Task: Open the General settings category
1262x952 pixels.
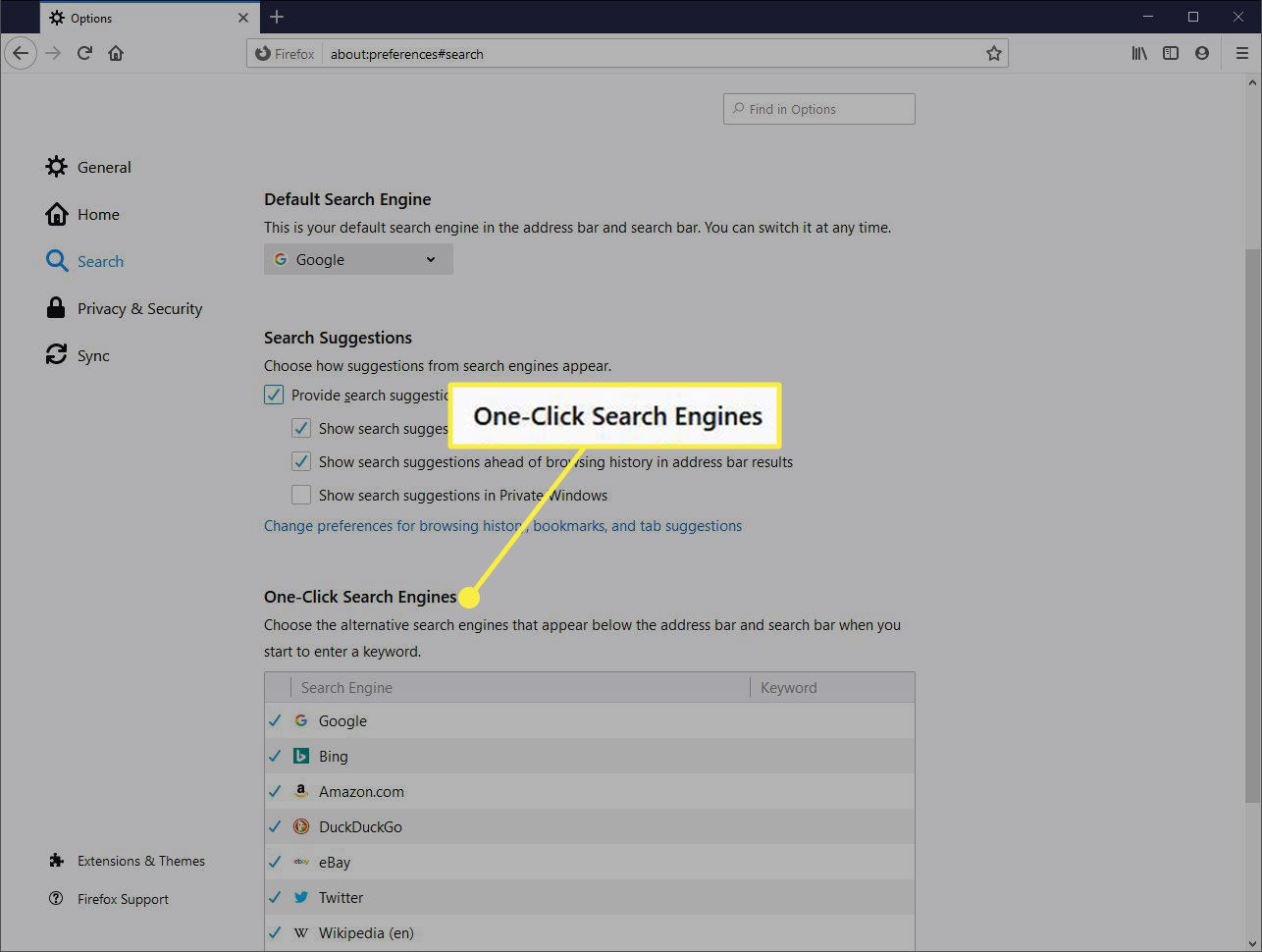Action: point(88,167)
